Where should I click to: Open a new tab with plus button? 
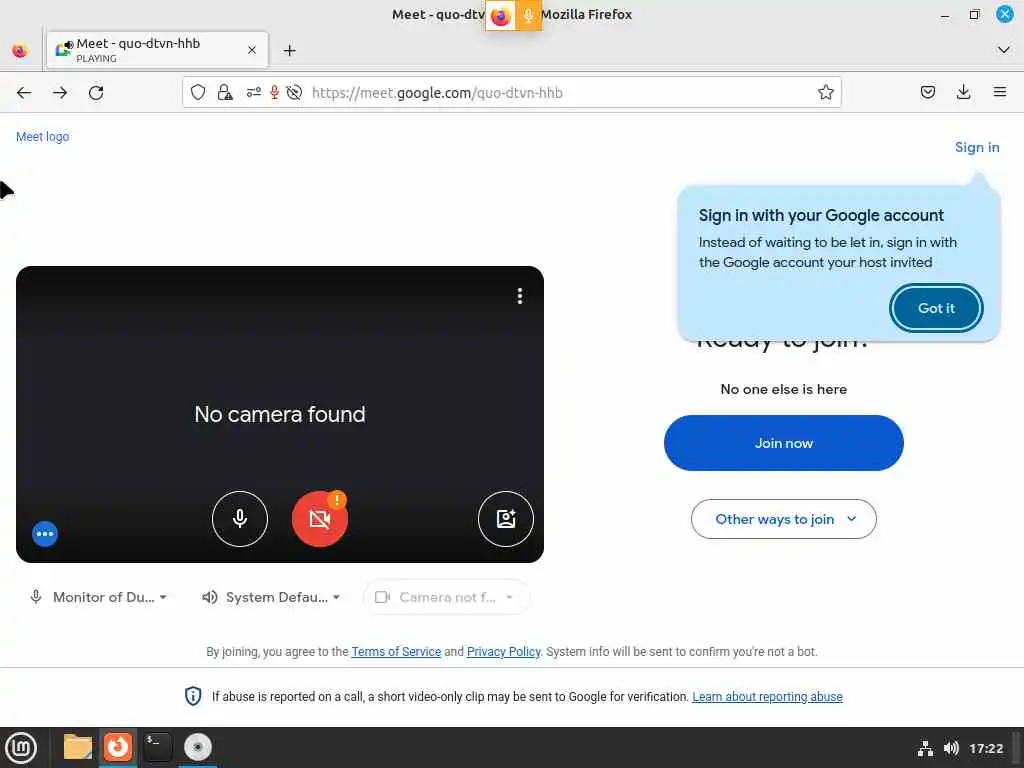(289, 50)
